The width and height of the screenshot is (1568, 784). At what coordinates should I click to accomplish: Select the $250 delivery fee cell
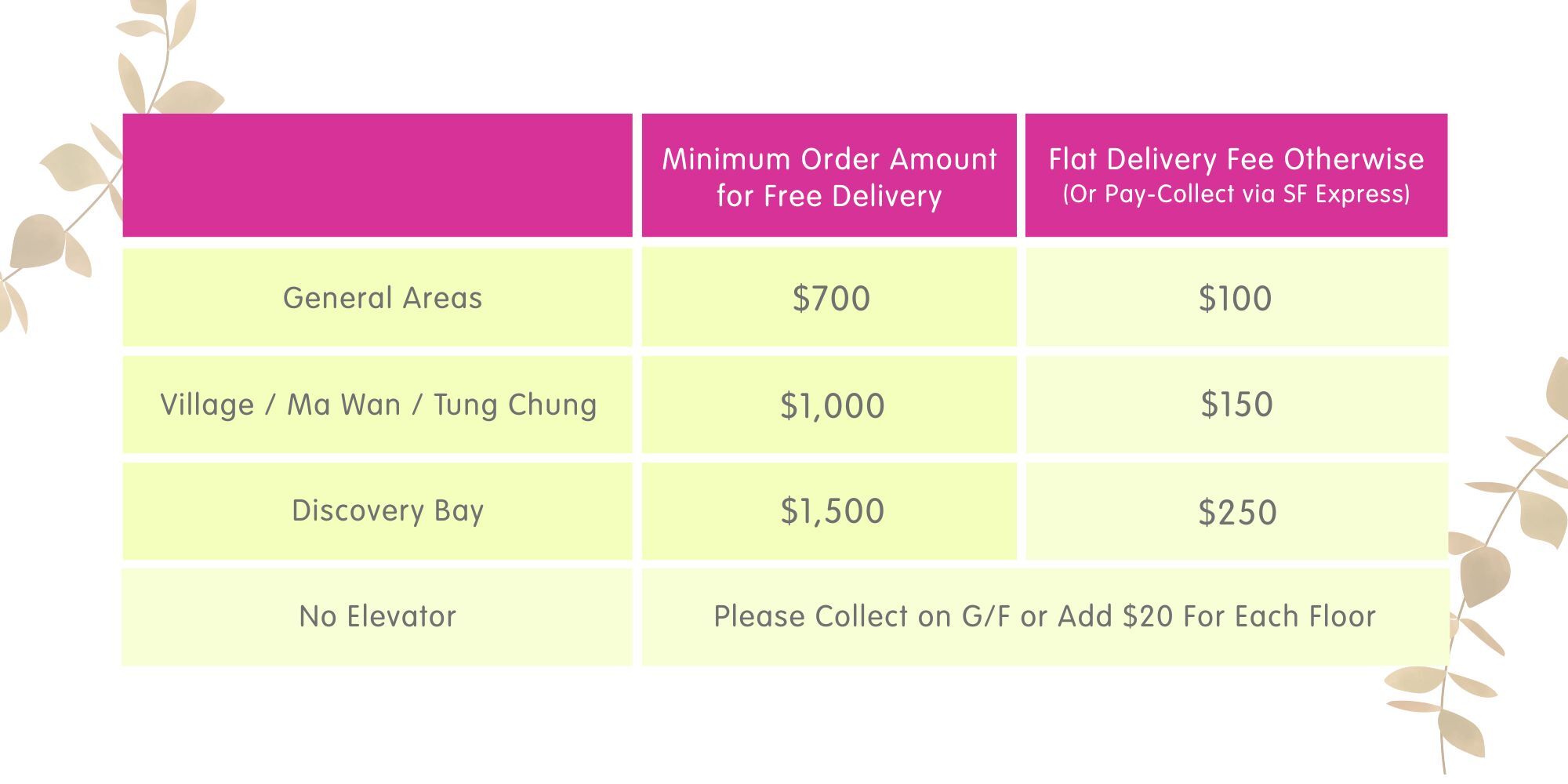1237,512
